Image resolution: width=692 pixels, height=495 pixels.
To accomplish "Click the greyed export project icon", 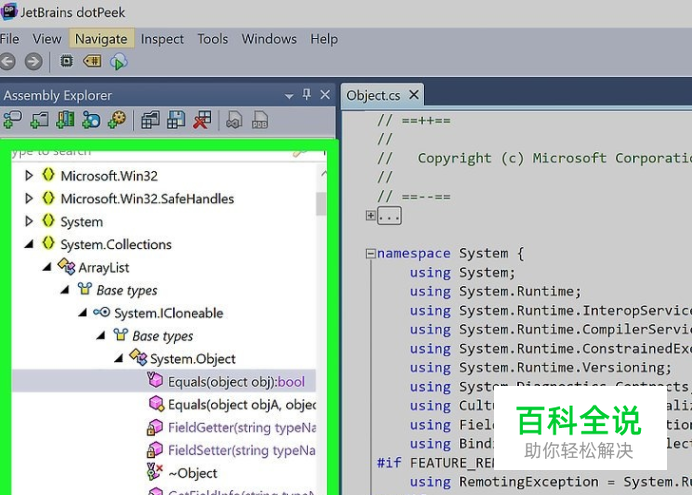I will tap(234, 120).
